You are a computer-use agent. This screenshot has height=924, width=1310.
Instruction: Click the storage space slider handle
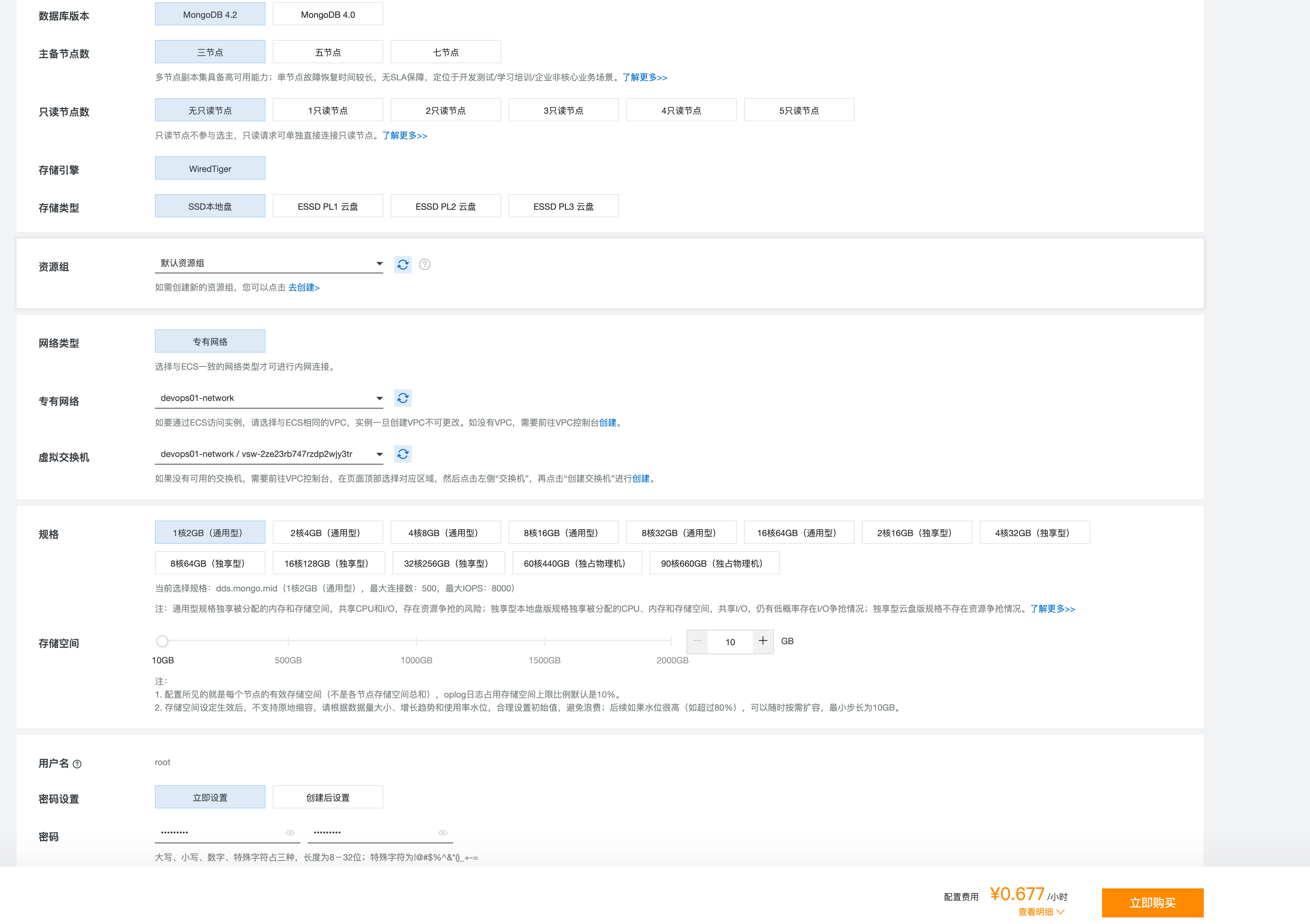[162, 641]
